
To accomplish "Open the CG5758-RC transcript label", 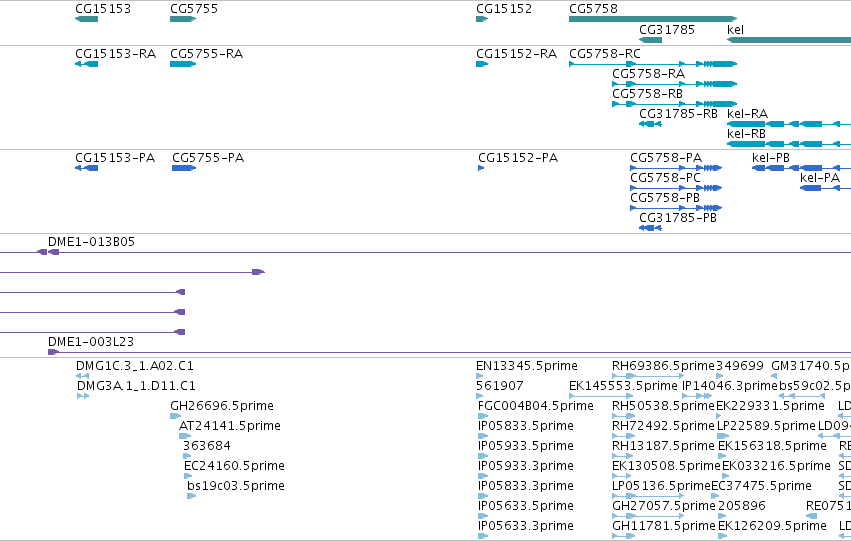I will pos(605,54).
